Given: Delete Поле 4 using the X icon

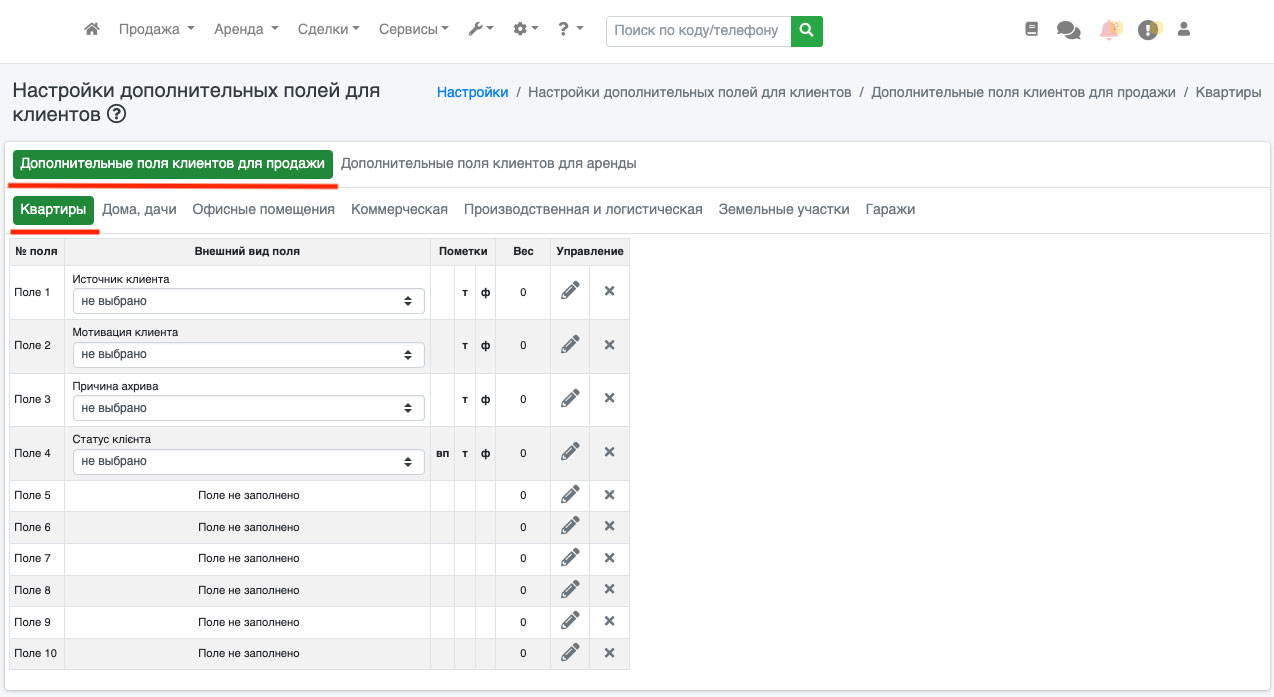Looking at the screenshot, I should [x=609, y=452].
